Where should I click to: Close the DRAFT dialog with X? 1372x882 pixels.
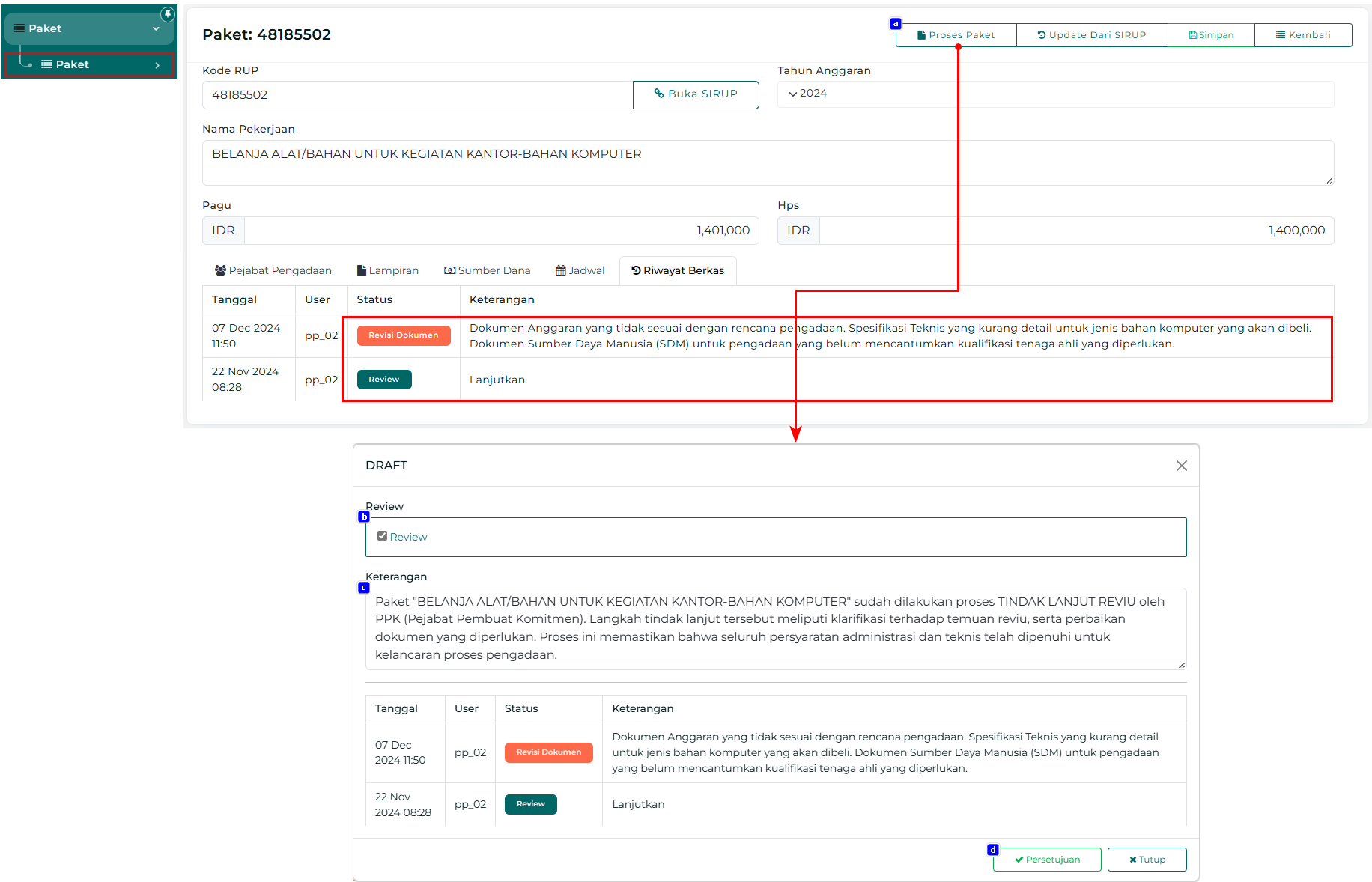click(x=1181, y=466)
